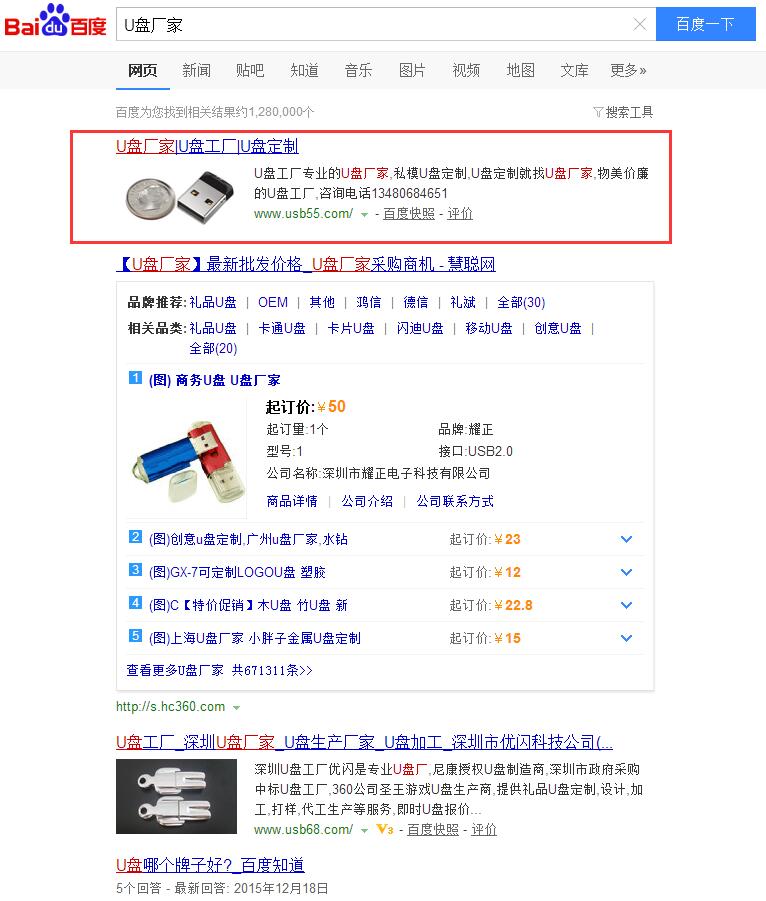Switch to the 新闻 tab
The width and height of the screenshot is (766, 901).
tap(196, 71)
